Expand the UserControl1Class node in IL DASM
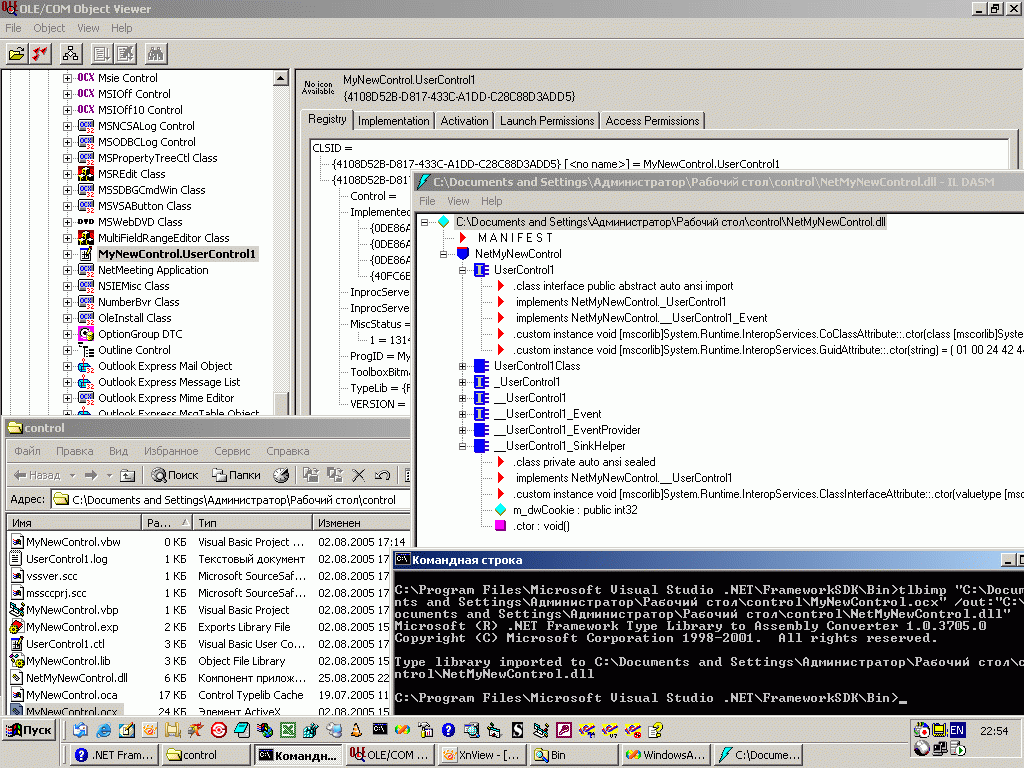The image size is (1024, 768). 463,366
